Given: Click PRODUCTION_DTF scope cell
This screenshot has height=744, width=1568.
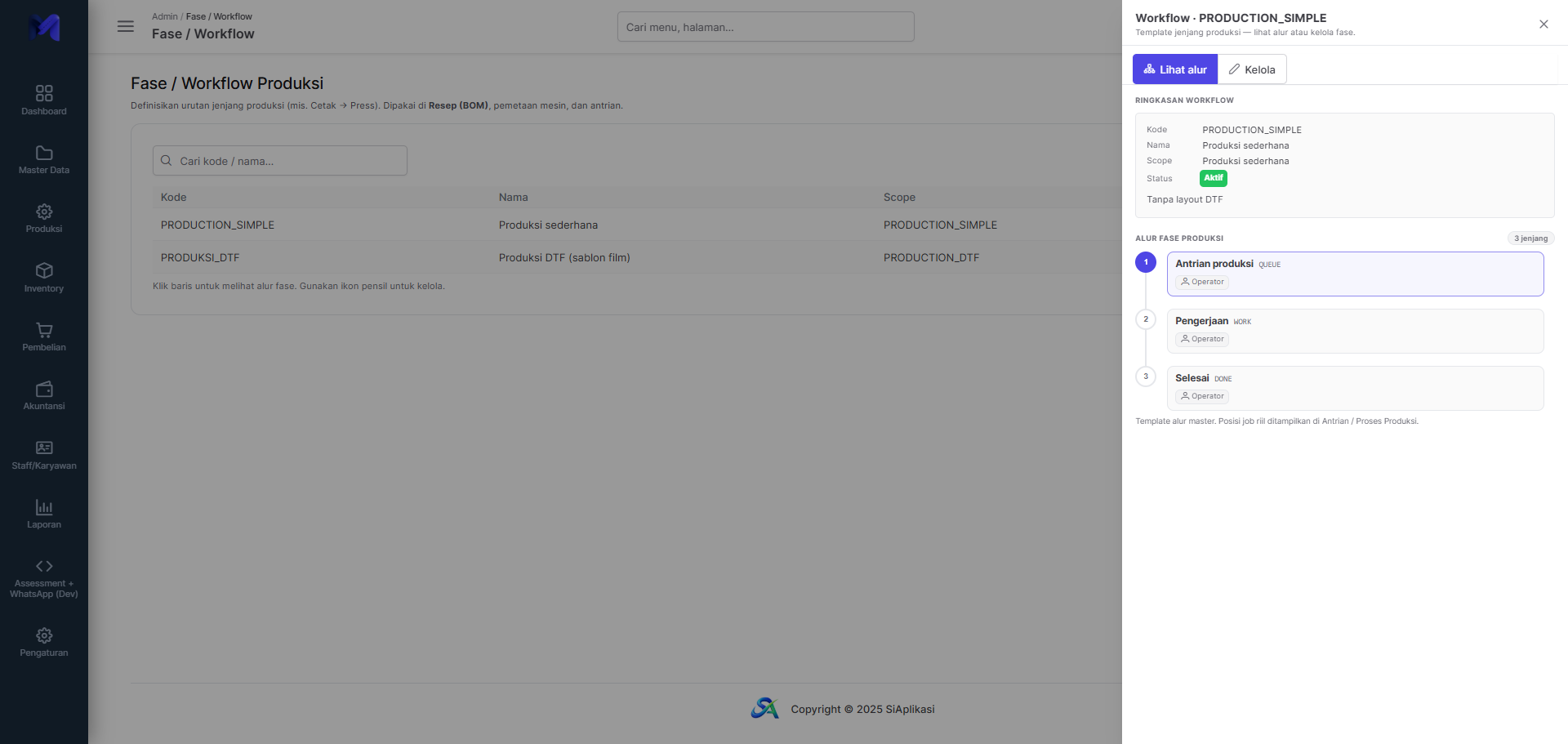Looking at the screenshot, I should 931,257.
